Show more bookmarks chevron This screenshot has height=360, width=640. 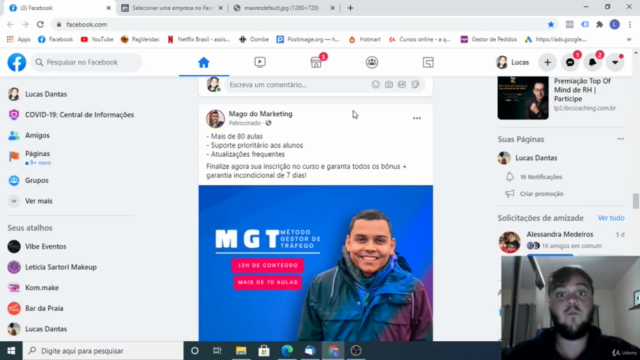[629, 40]
